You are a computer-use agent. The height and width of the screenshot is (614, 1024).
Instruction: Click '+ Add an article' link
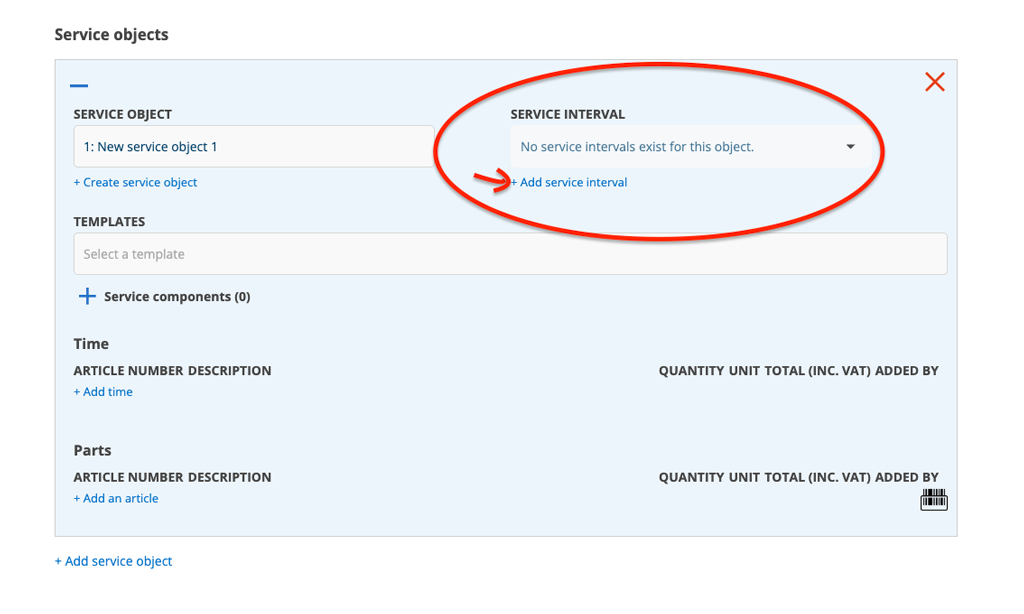116,498
